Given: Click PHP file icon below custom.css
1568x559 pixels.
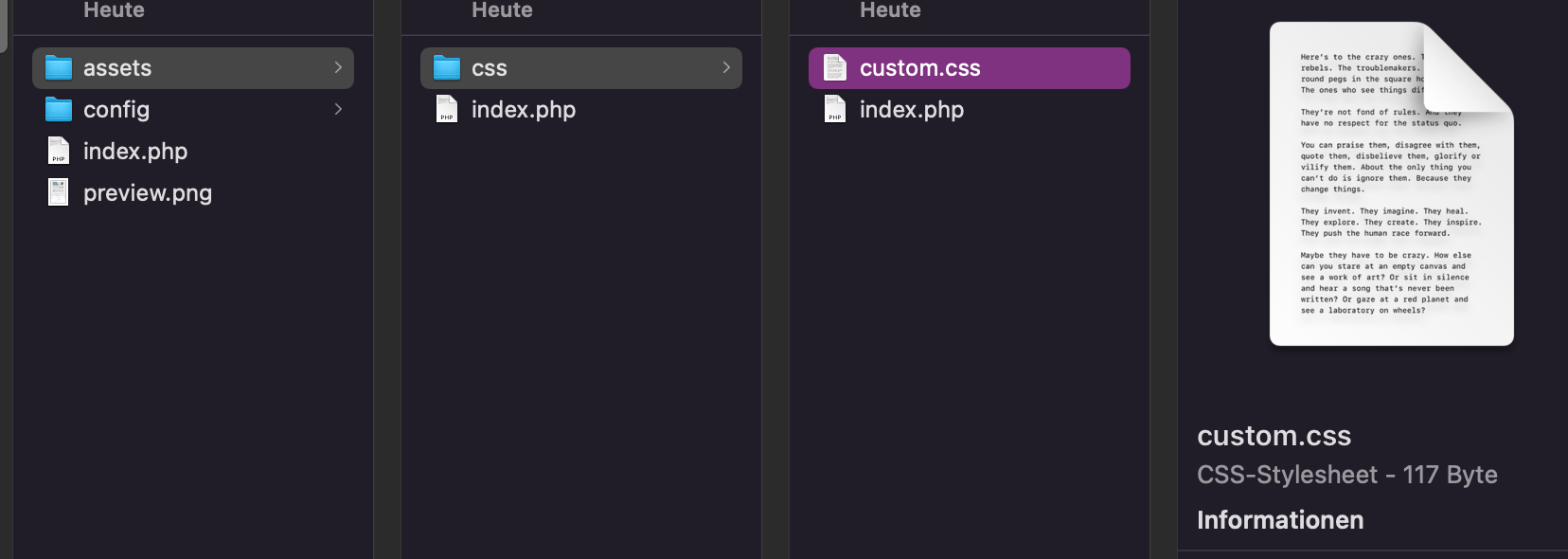Looking at the screenshot, I should 835,110.
